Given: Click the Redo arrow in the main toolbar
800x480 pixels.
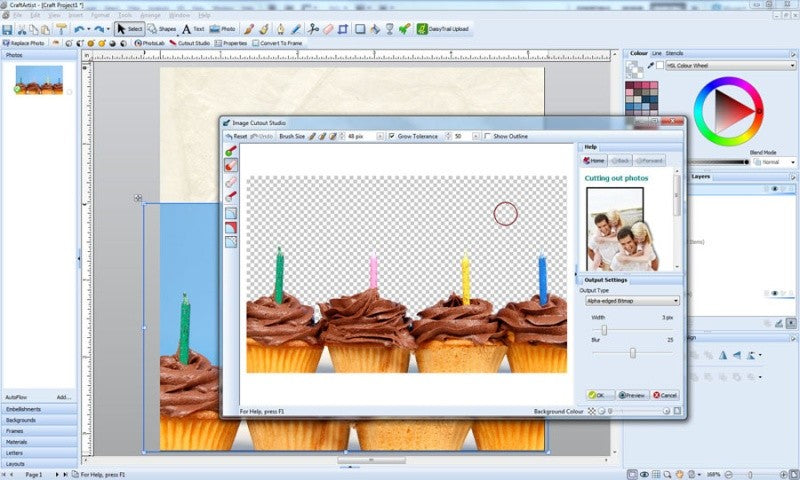Looking at the screenshot, I should 99,30.
